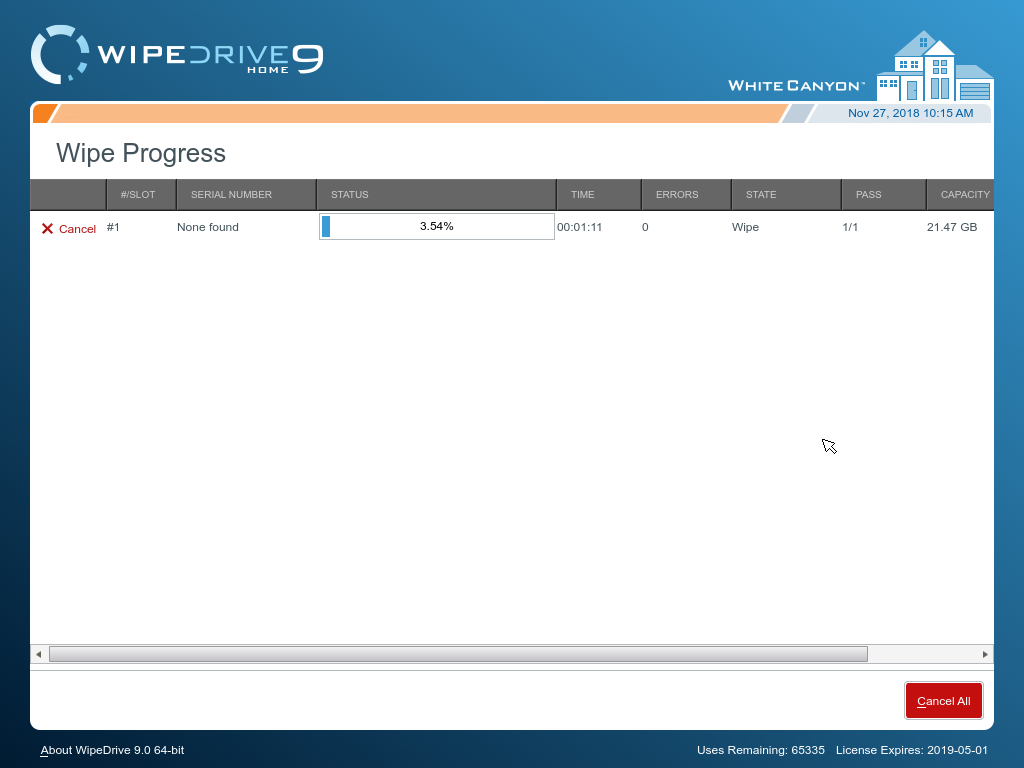This screenshot has height=768, width=1024.
Task: Click the horizontal scrollbar thumb
Action: click(458, 654)
